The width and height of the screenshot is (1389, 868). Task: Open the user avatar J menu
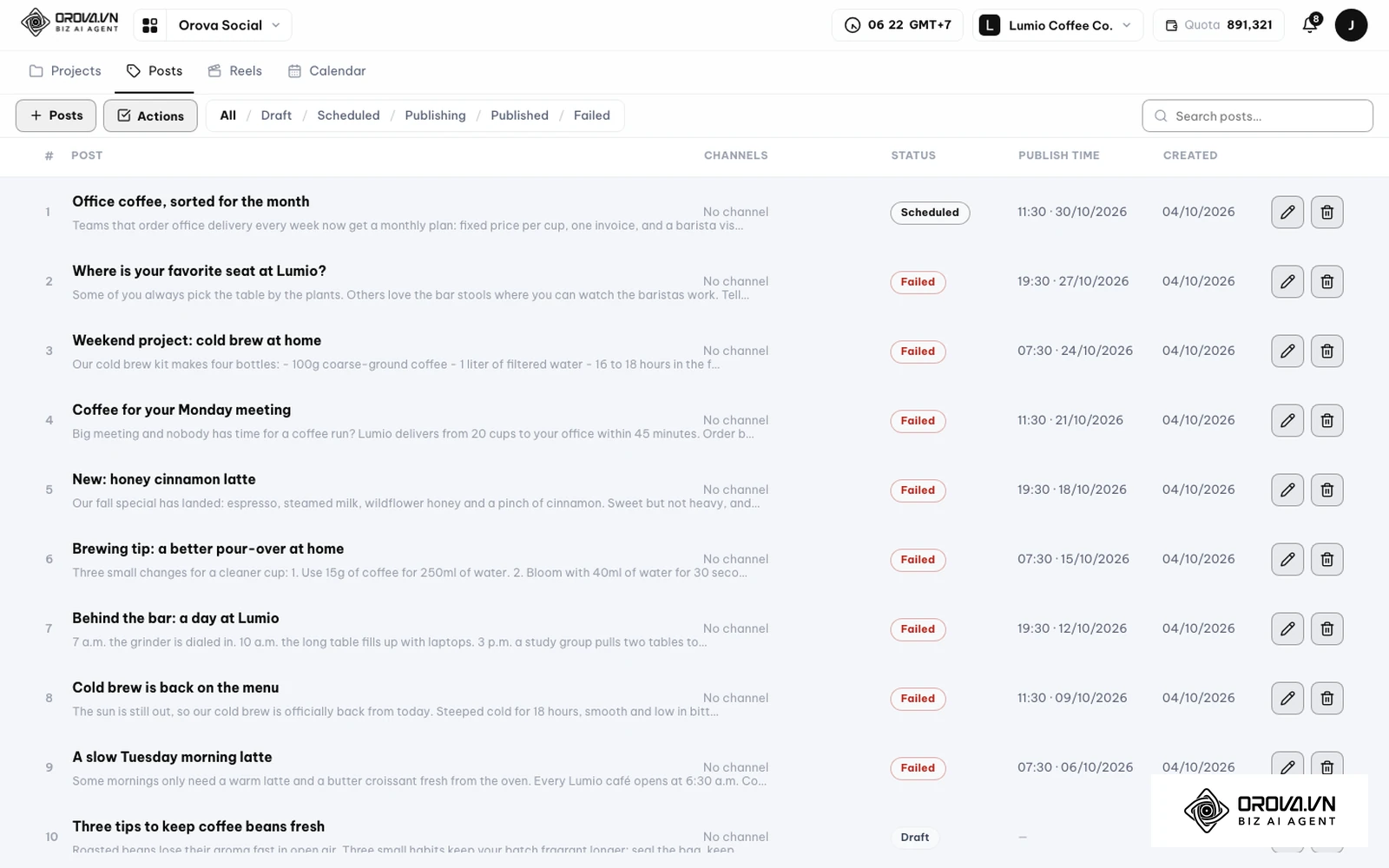coord(1351,25)
